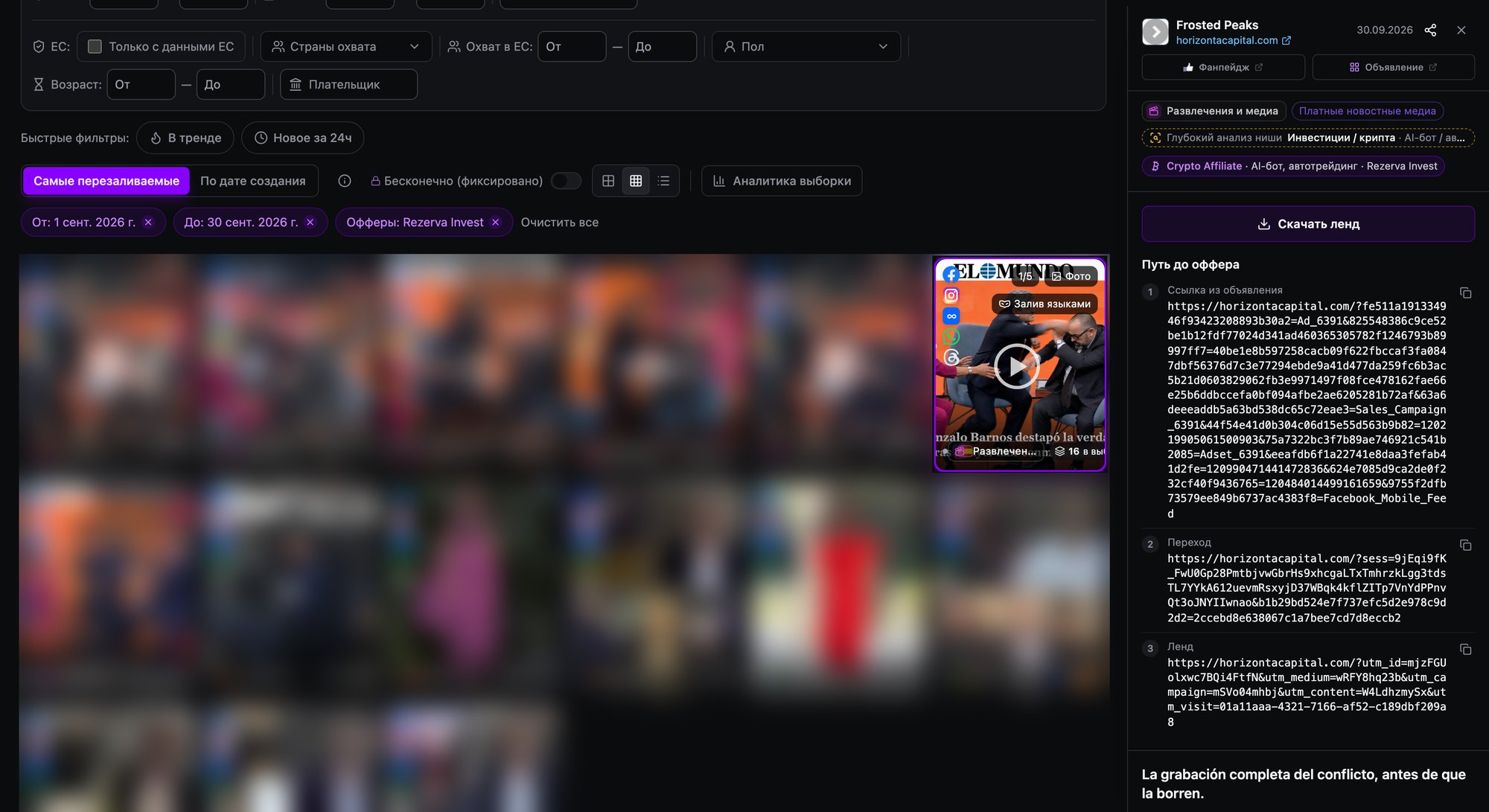Open the horizontacapital.com link
This screenshot has height=812, width=1489.
[1234, 40]
